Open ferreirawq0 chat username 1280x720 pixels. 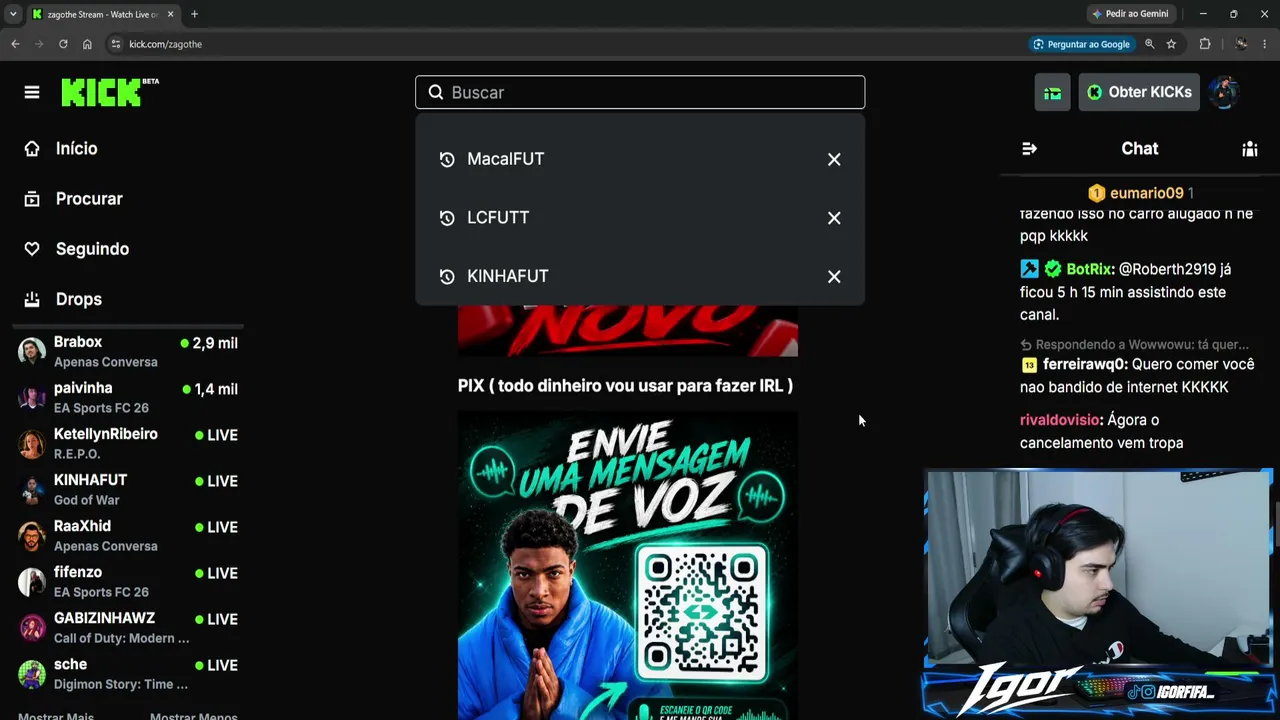click(1085, 364)
